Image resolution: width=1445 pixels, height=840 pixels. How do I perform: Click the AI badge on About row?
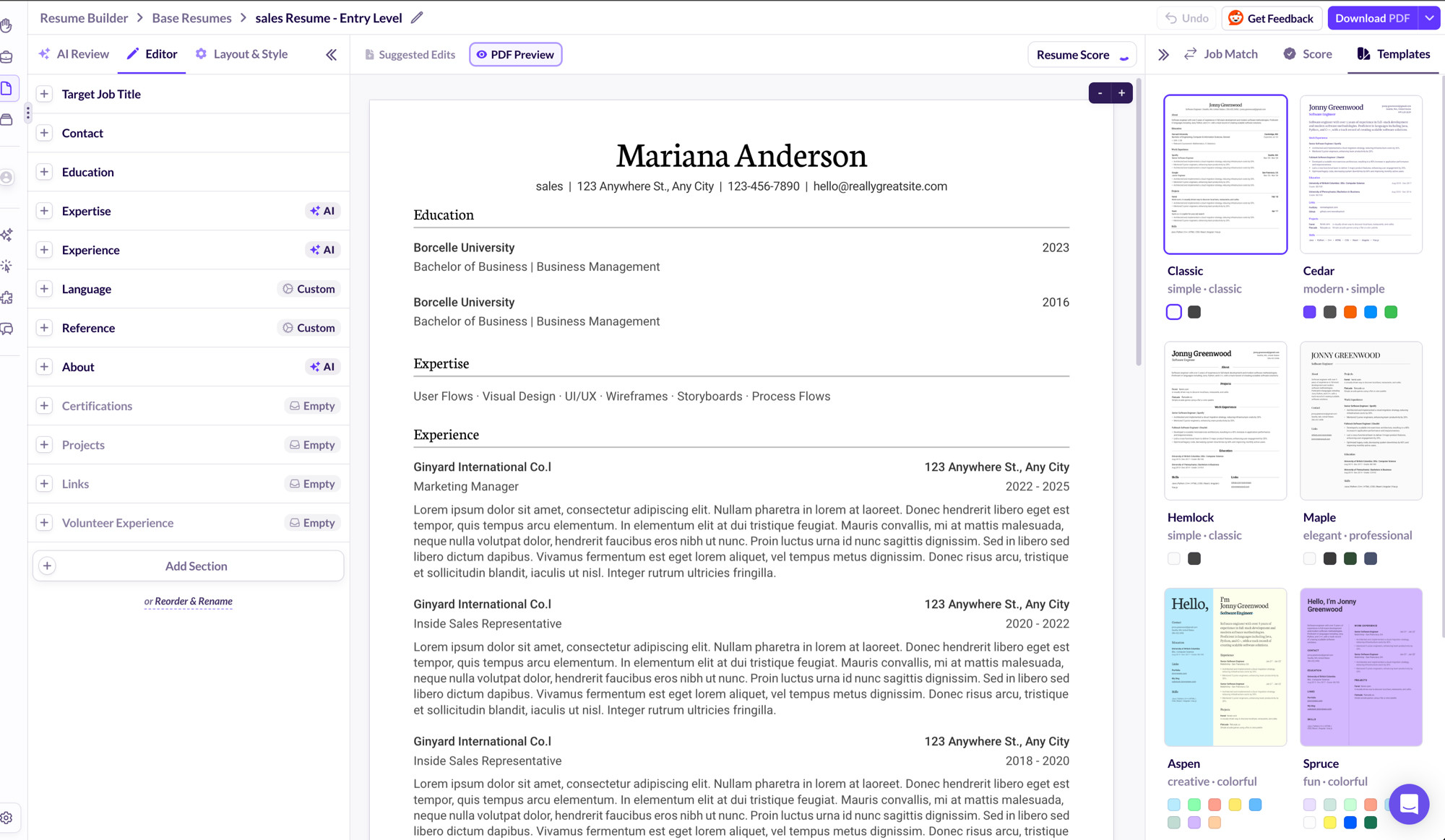point(322,367)
